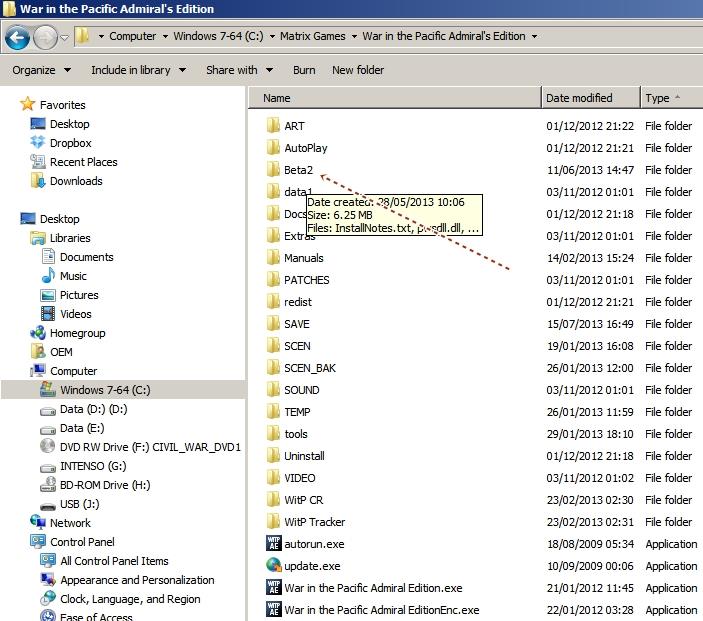Image resolution: width=703 pixels, height=621 pixels.
Task: Expand arrow after War in the Pacific breadcrumb
Action: click(x=534, y=36)
